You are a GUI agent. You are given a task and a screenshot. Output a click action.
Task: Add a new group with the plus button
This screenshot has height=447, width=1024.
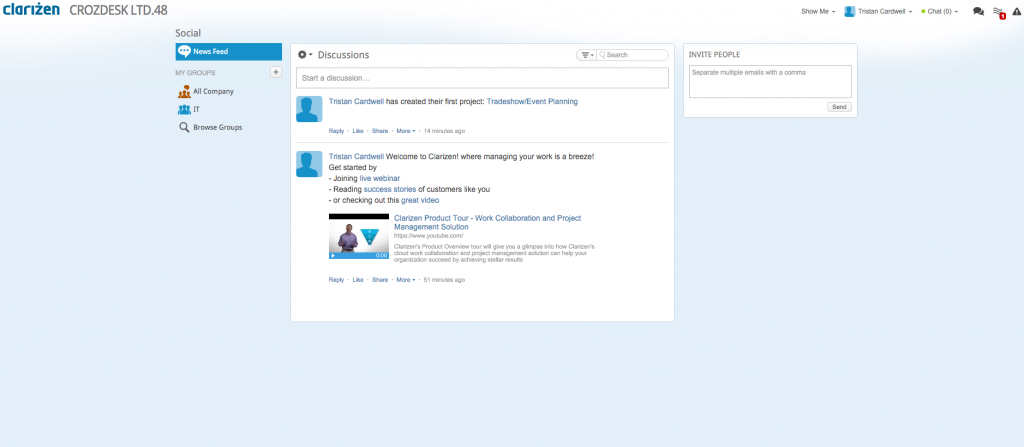pyautogui.click(x=276, y=72)
